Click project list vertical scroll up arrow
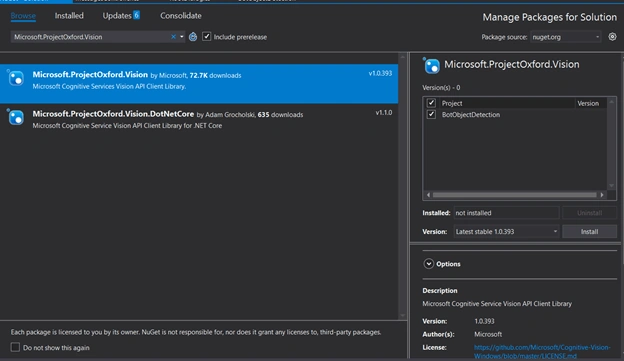Viewport: 624px width, 361px height. pos(612,102)
